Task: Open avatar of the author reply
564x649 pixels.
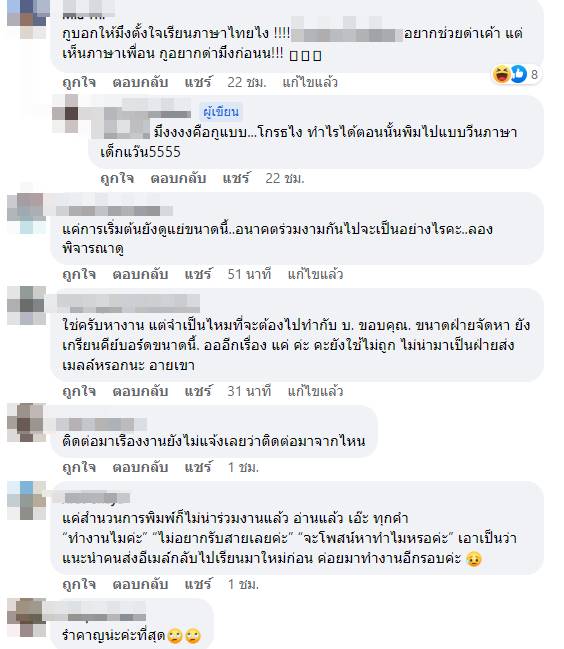Action: coord(65,113)
